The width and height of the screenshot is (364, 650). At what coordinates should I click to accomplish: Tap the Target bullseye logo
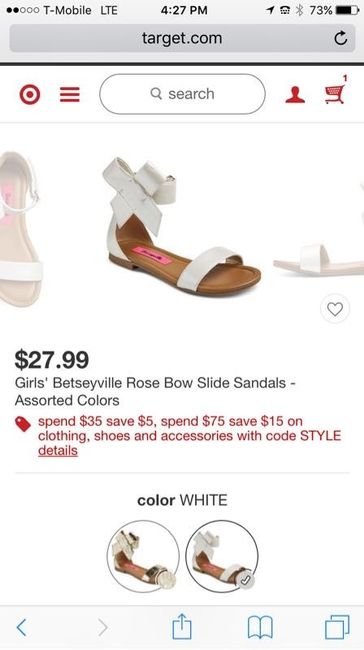(x=30, y=95)
